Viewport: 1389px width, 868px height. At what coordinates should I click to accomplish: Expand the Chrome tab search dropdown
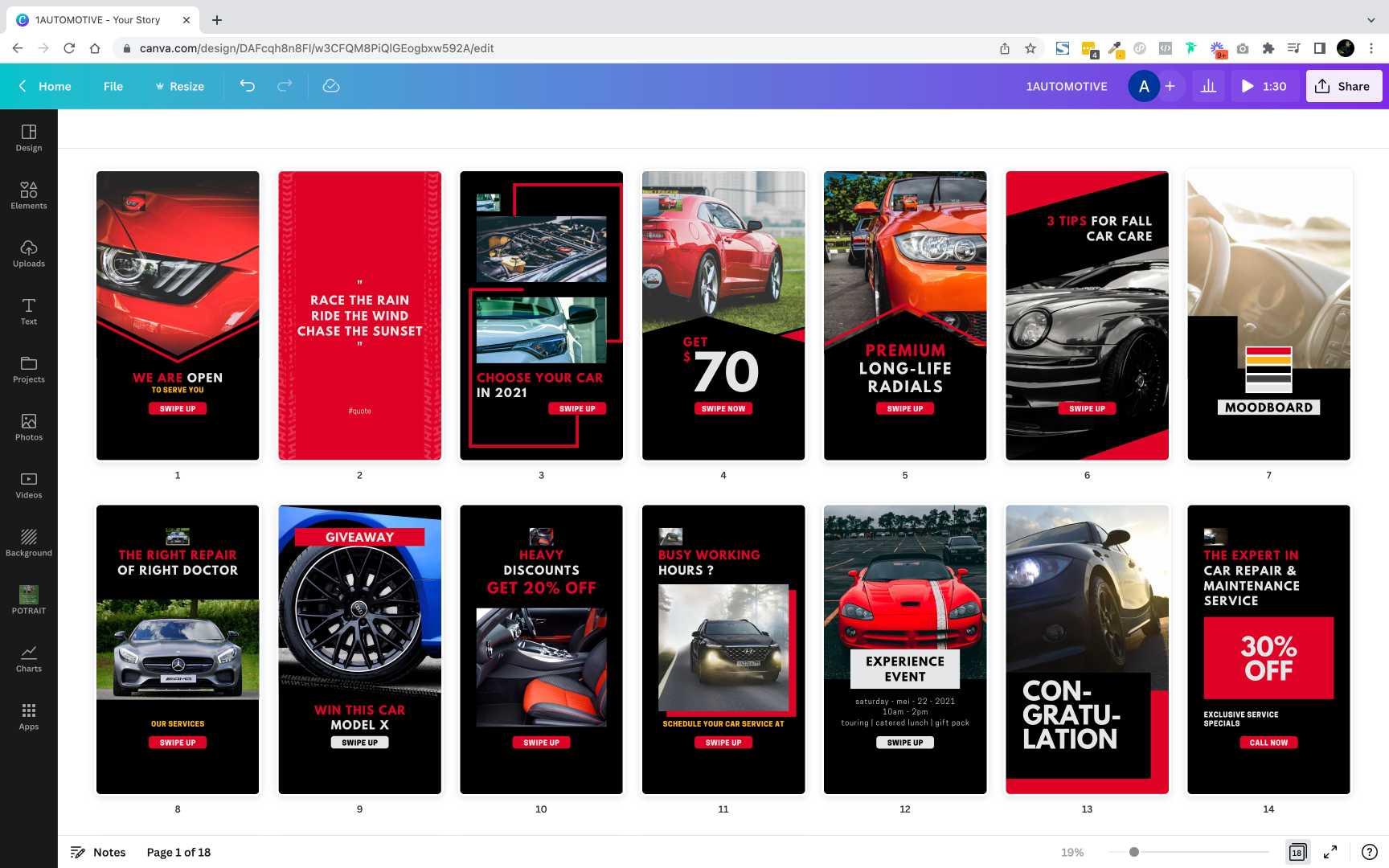(x=1371, y=19)
